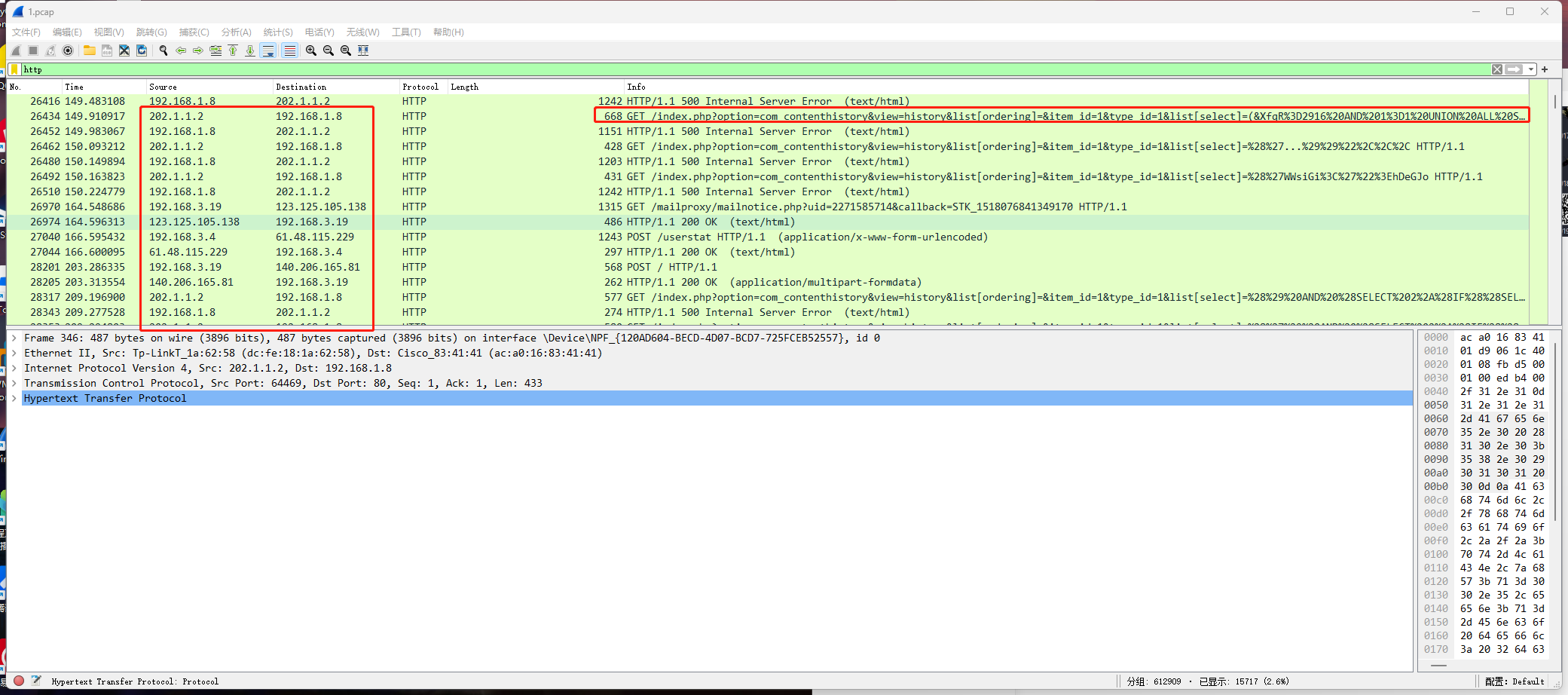
Task: Open the 电话(Y) menu
Action: click(319, 32)
